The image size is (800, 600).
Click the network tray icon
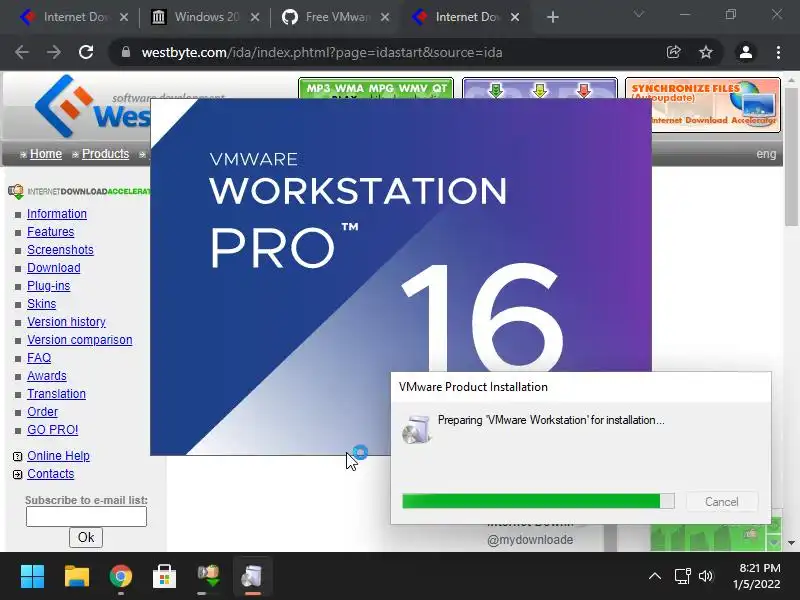pyautogui.click(x=682, y=577)
